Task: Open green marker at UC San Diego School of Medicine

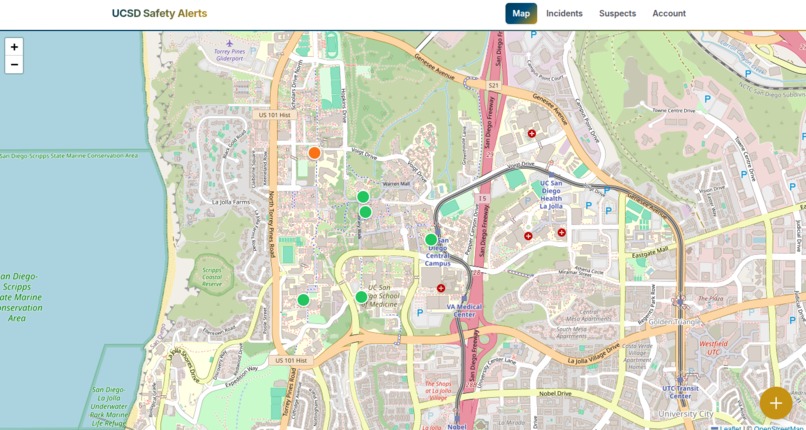Action: point(361,297)
